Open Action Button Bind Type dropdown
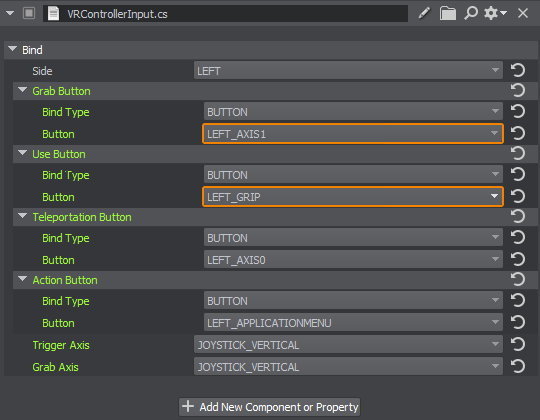Viewport: 540px width, 420px height. 353,301
